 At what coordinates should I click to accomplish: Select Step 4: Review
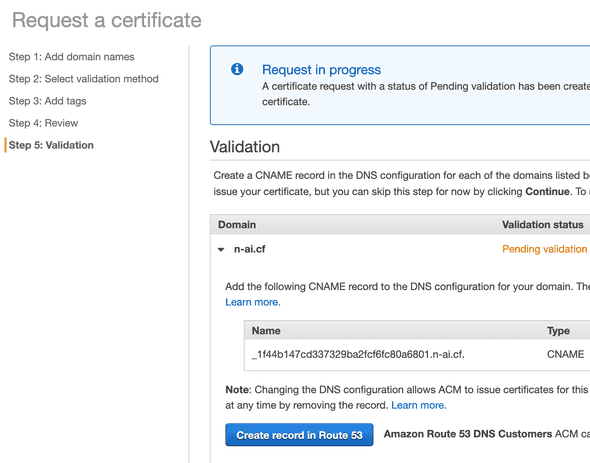coord(43,123)
